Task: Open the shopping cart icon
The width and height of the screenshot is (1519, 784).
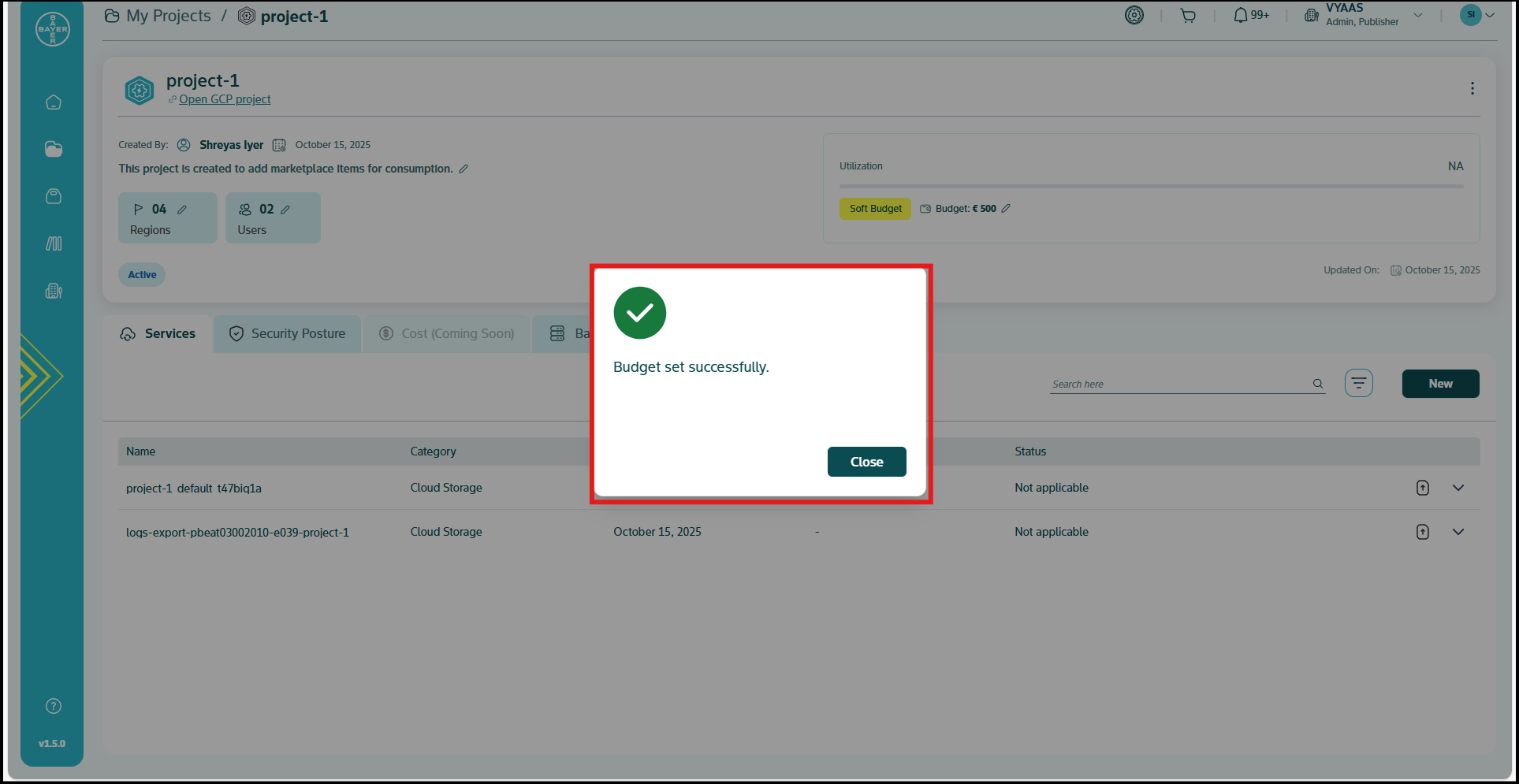Action: click(1187, 16)
